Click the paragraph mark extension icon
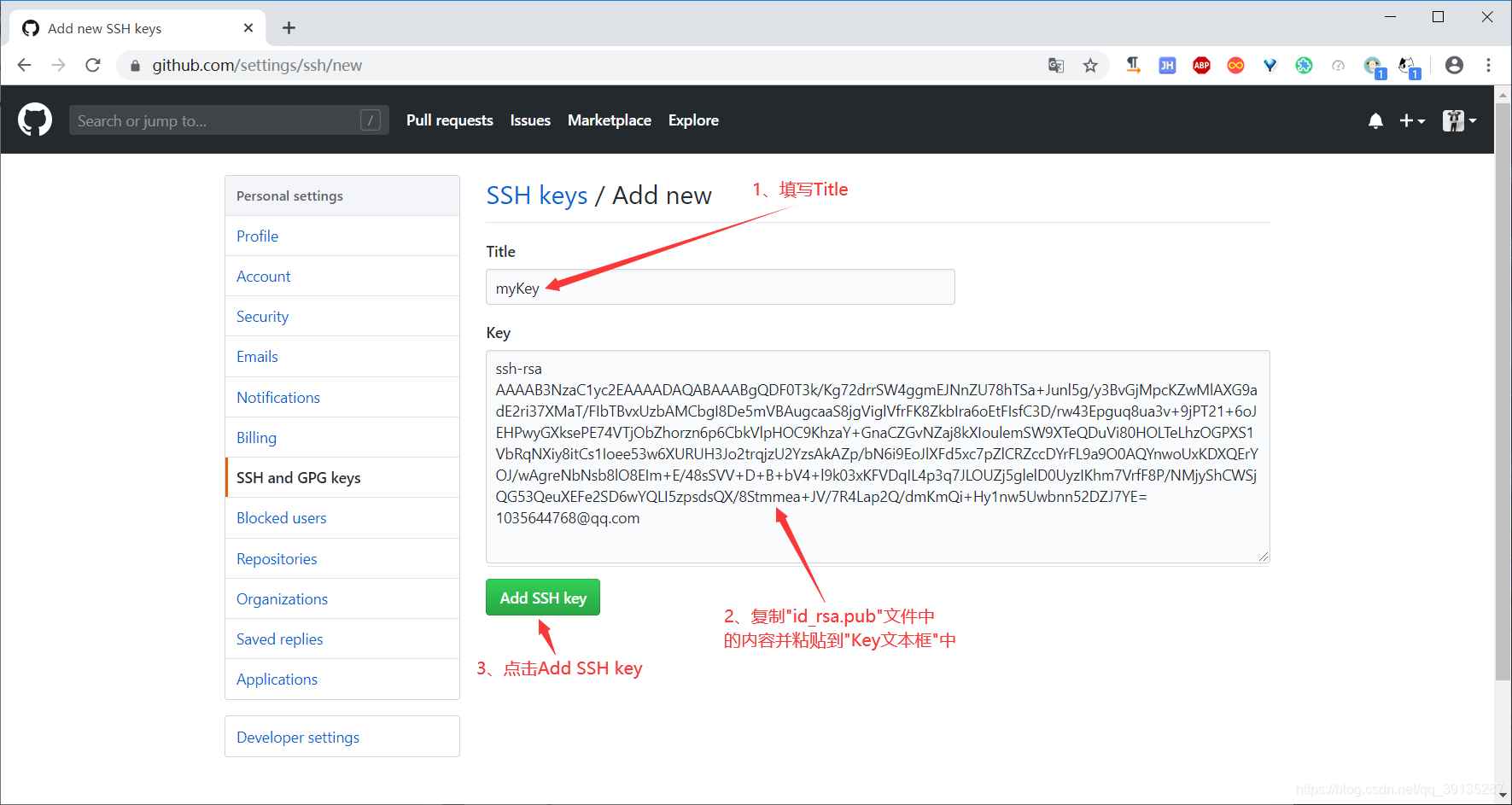This screenshot has width=1512, height=805. coord(1133,65)
